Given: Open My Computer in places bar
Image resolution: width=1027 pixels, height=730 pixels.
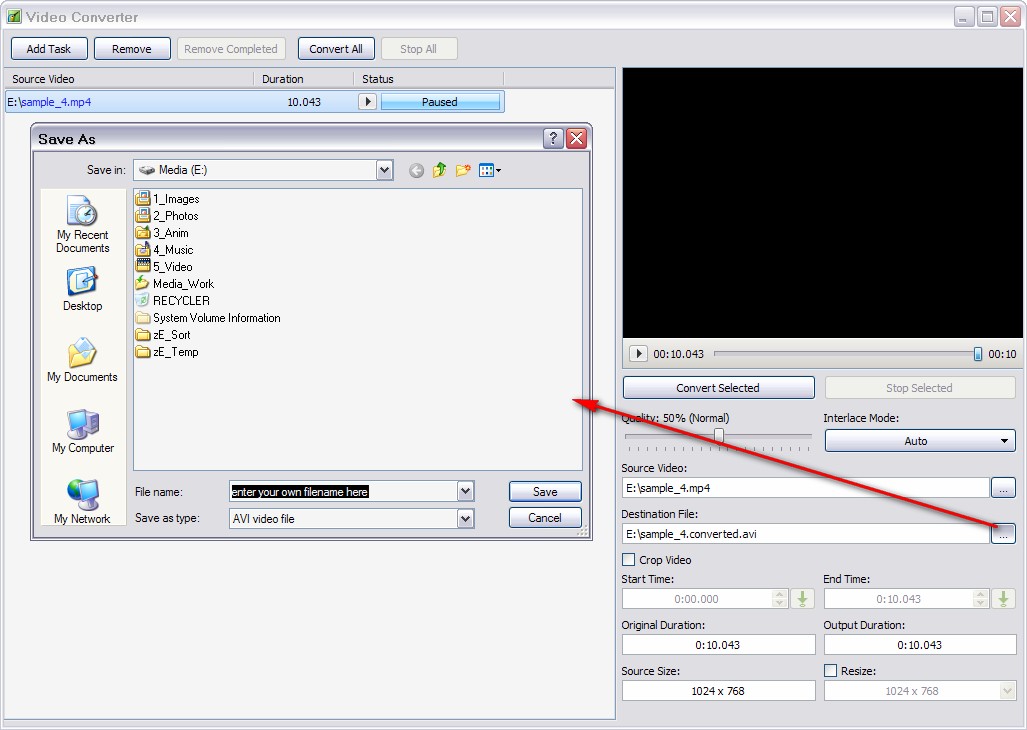Looking at the screenshot, I should 82,431.
